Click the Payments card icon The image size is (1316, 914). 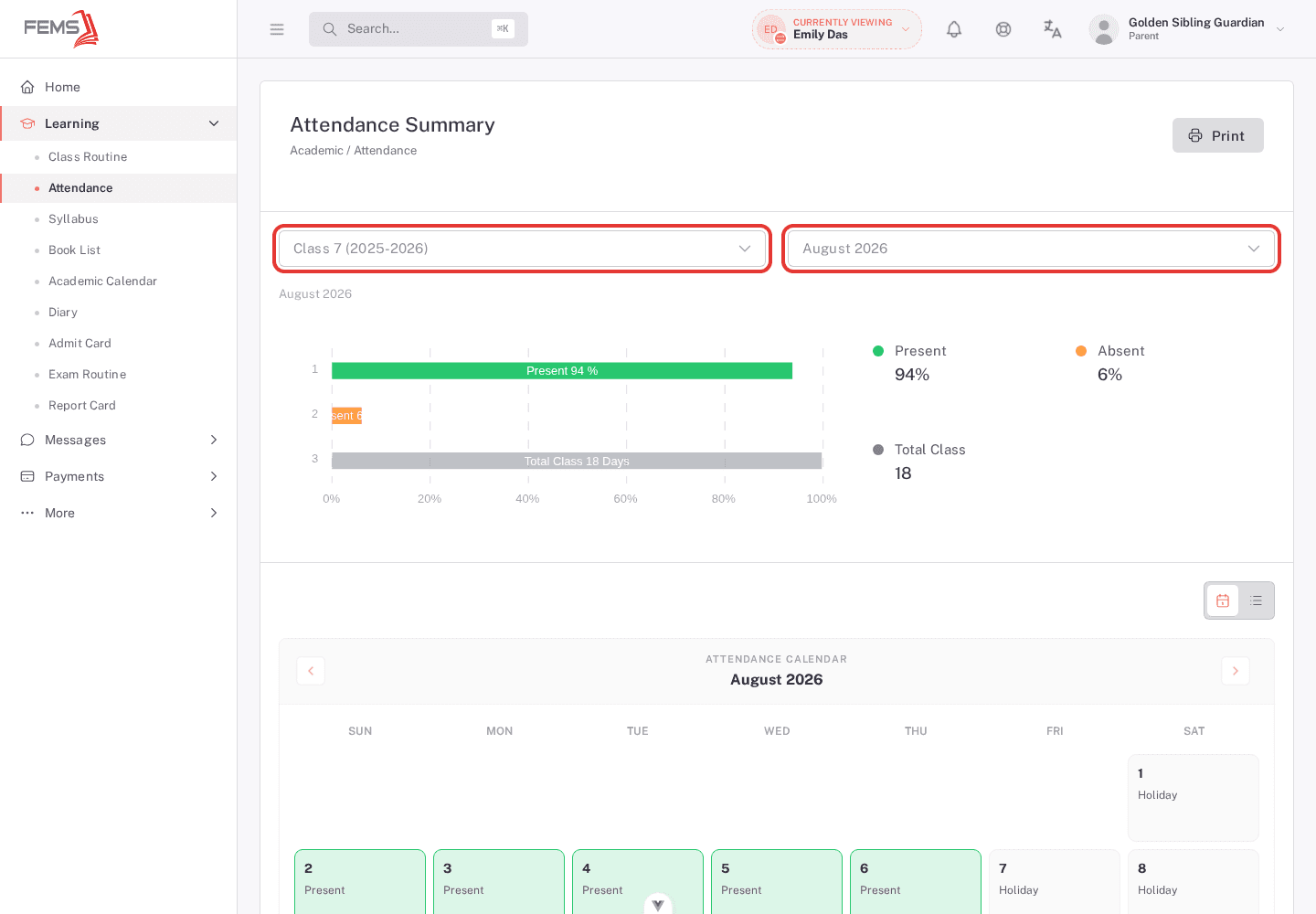pos(27,476)
